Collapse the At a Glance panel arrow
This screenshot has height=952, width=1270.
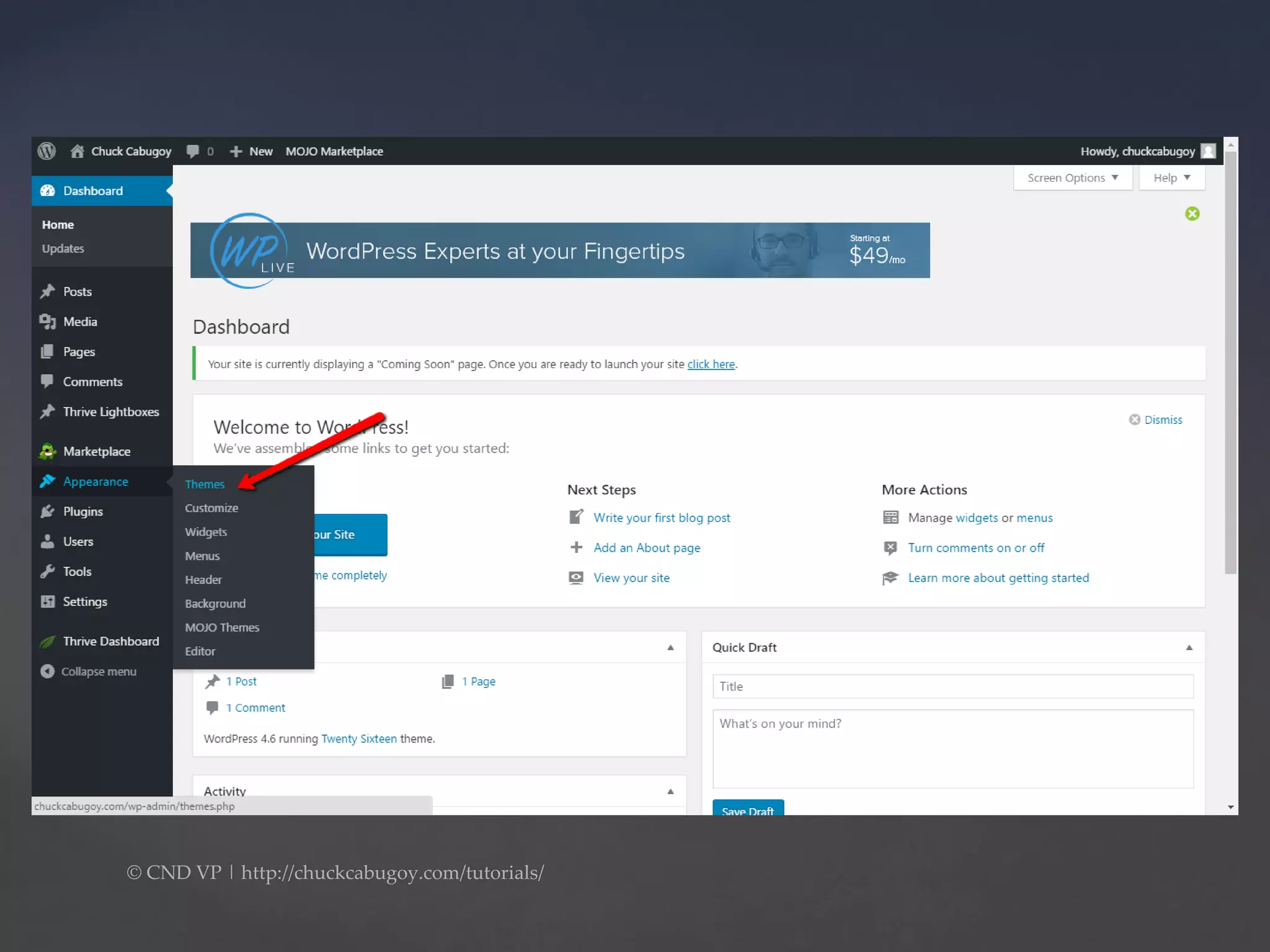pos(670,648)
